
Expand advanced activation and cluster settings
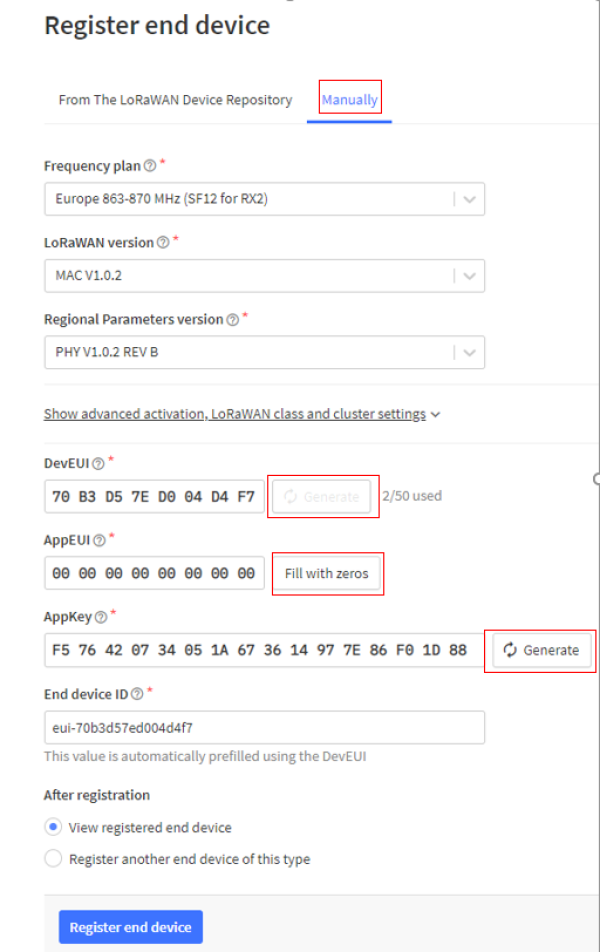[x=242, y=414]
